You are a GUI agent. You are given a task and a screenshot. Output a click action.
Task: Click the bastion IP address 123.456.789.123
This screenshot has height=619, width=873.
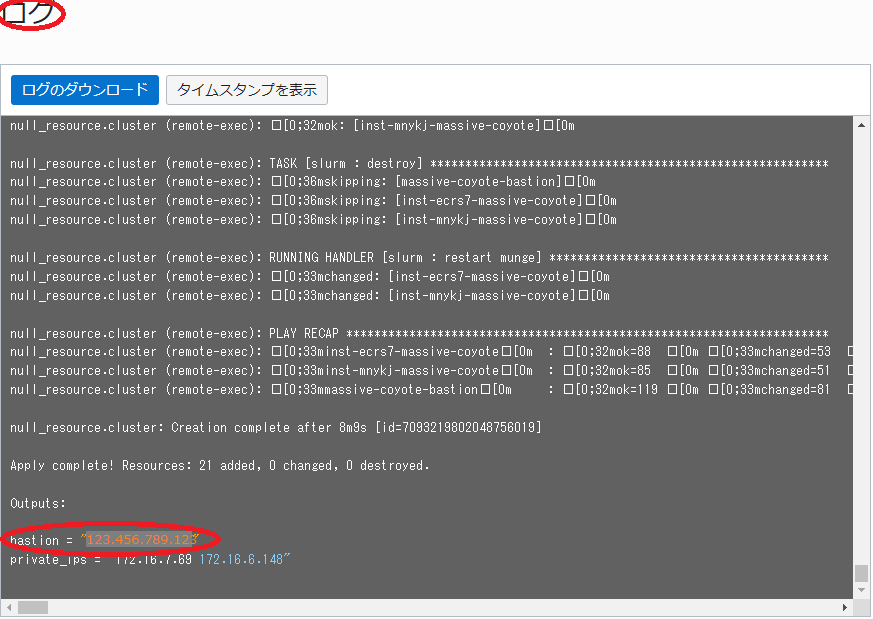[140, 540]
